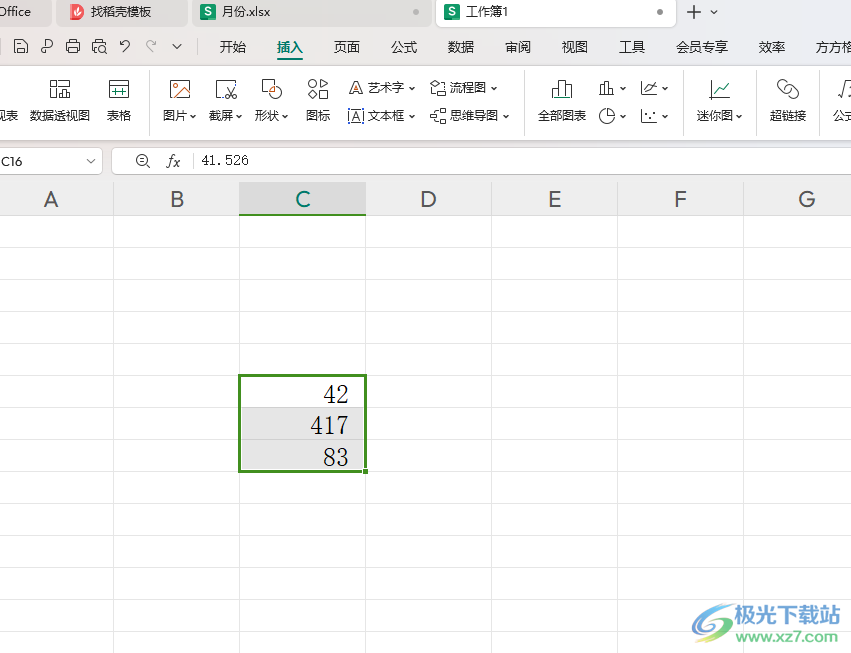Click the zoom magnifier icon in formula bar

click(x=143, y=161)
